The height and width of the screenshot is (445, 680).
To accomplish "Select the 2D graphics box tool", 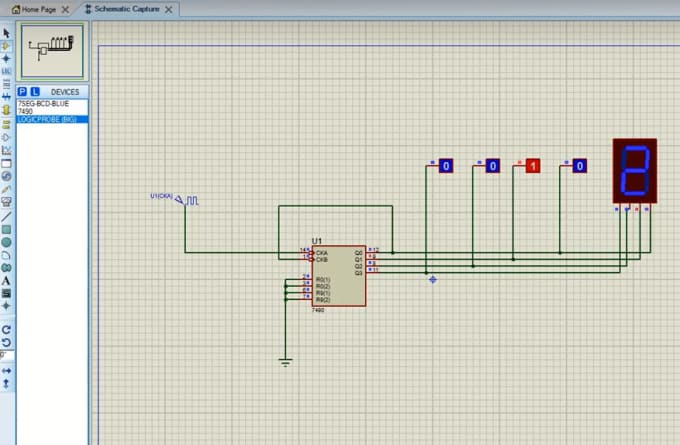I will pyautogui.click(x=6, y=229).
